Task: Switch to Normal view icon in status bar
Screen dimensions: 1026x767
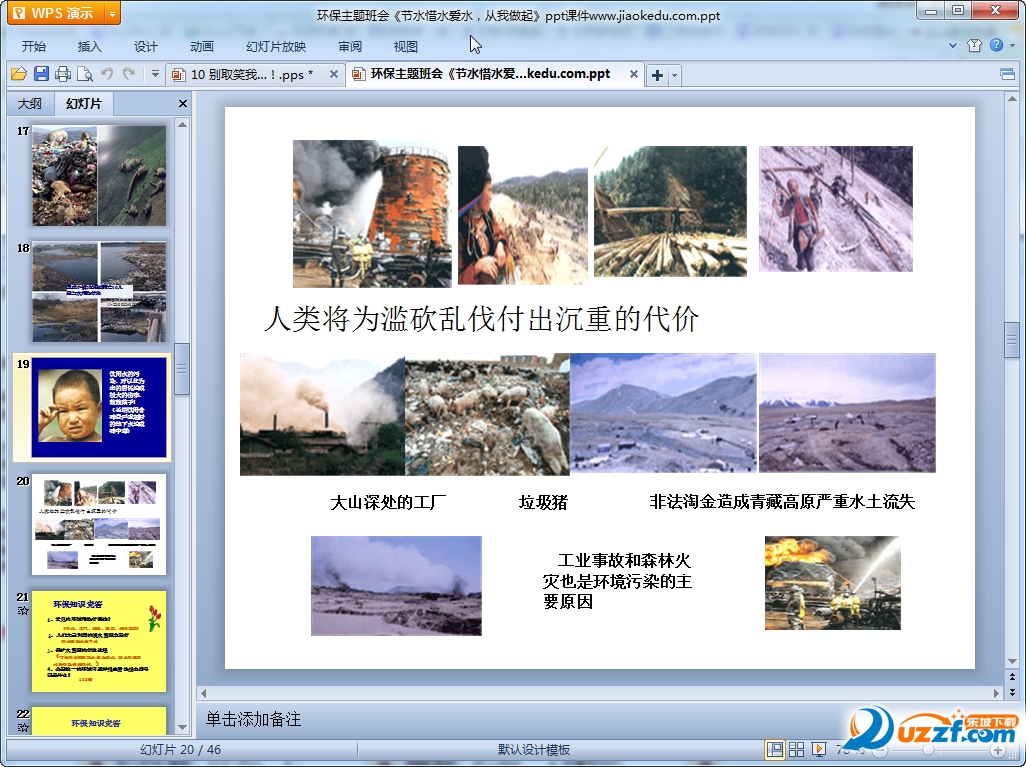Action: tap(775, 750)
